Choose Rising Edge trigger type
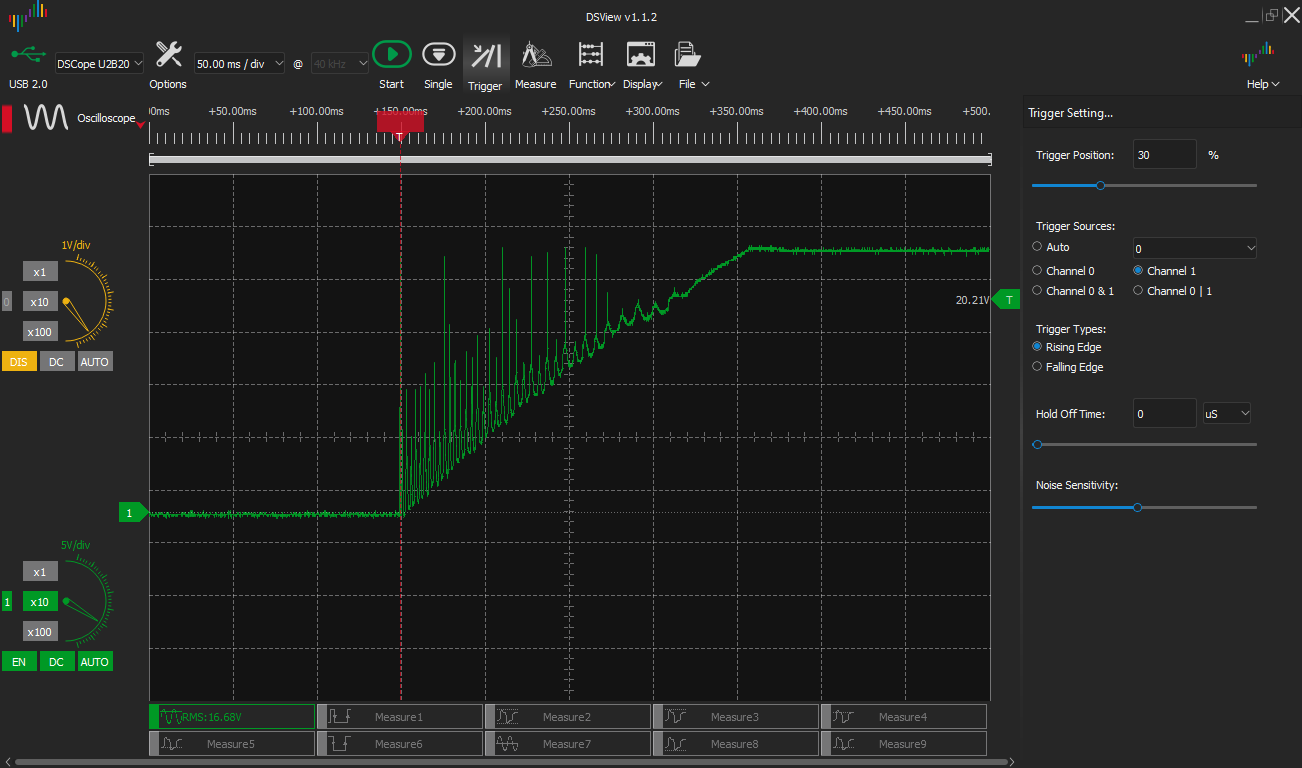The image size is (1302, 768). [x=1037, y=347]
